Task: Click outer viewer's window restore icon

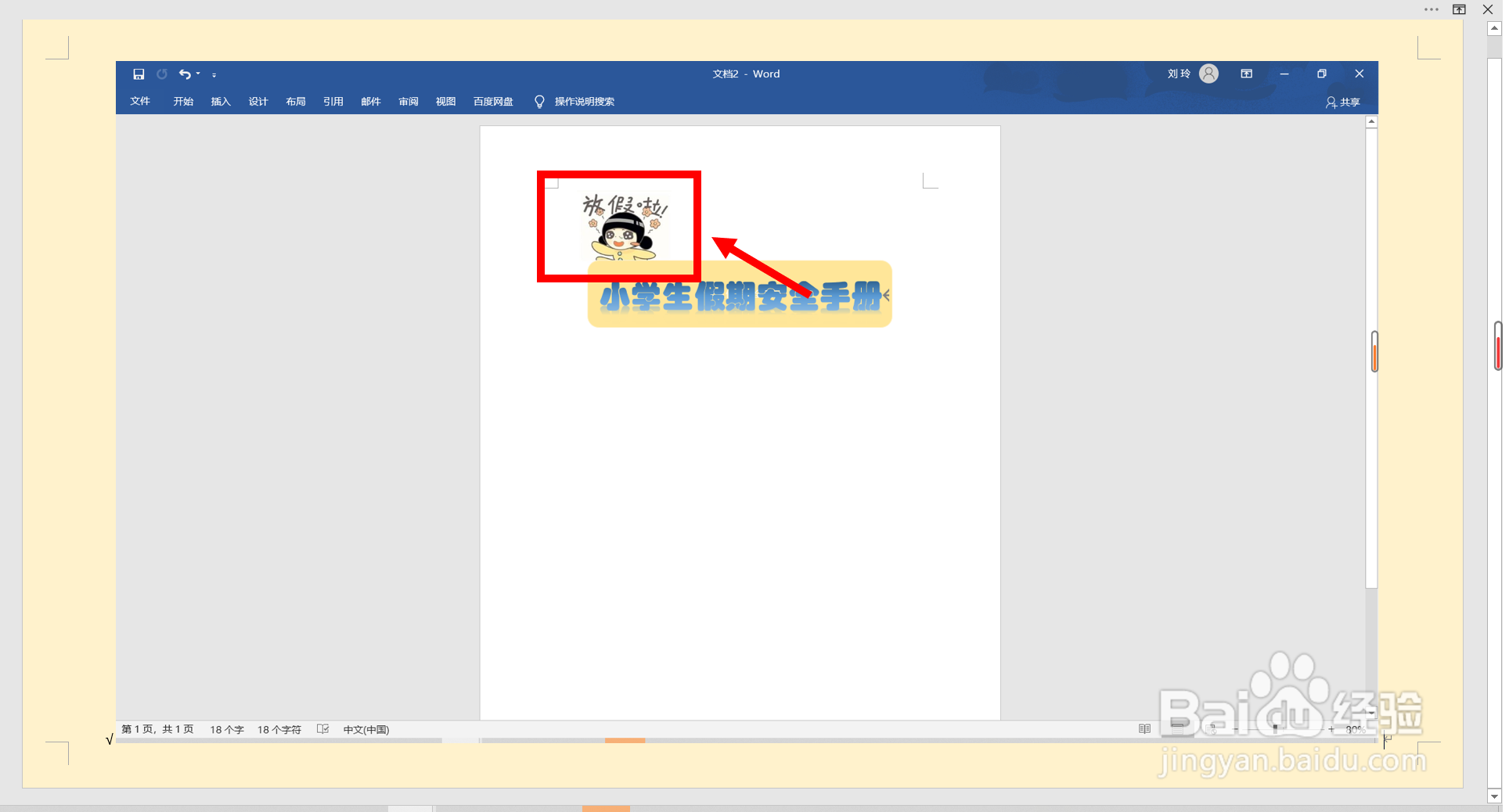Action: tap(1460, 9)
